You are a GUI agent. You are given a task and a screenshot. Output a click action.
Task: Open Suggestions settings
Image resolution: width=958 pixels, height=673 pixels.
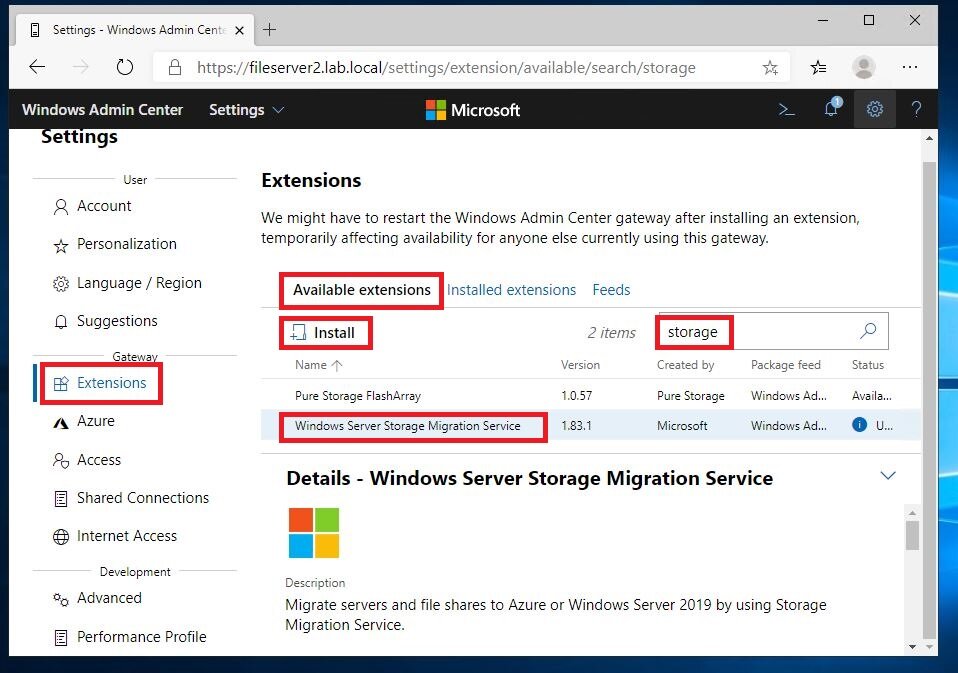point(117,321)
